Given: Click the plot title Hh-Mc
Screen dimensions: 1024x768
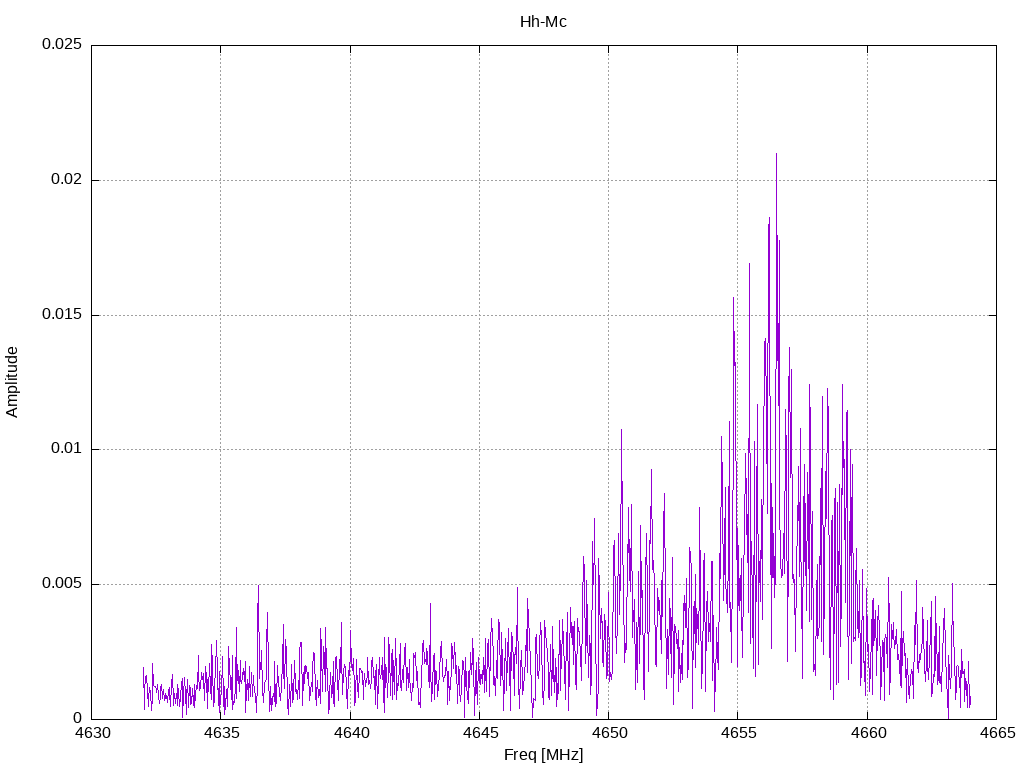Looking at the screenshot, I should 543,21.
